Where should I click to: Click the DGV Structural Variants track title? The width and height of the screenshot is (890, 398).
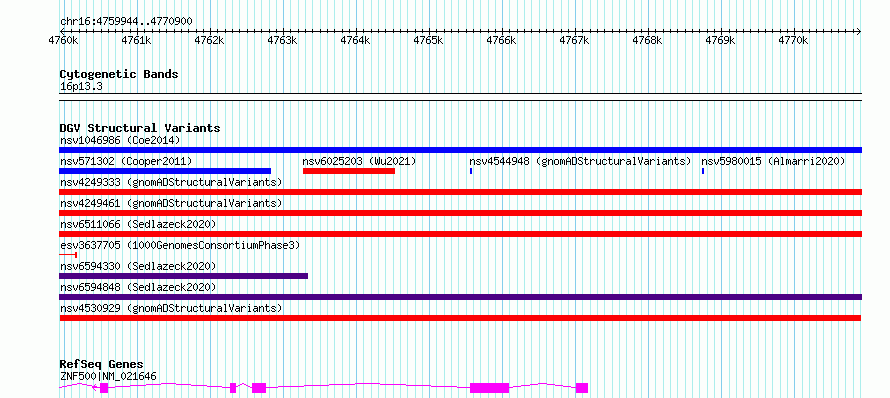(140, 128)
